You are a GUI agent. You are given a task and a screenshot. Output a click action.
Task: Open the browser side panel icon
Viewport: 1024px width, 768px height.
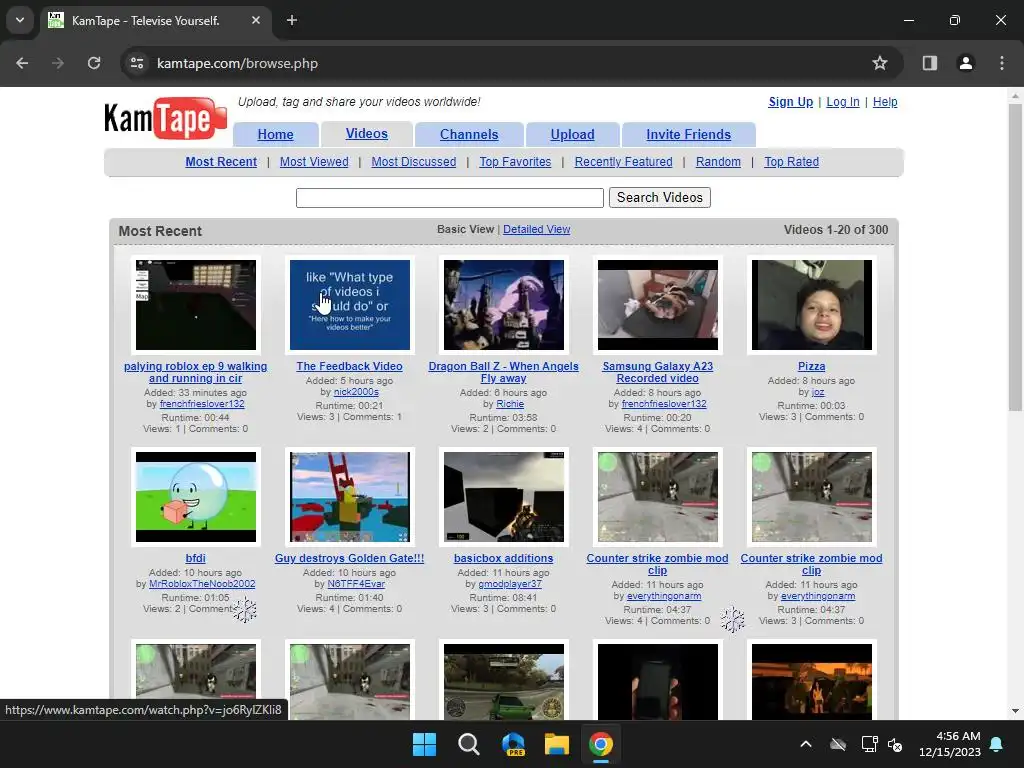[x=930, y=63]
